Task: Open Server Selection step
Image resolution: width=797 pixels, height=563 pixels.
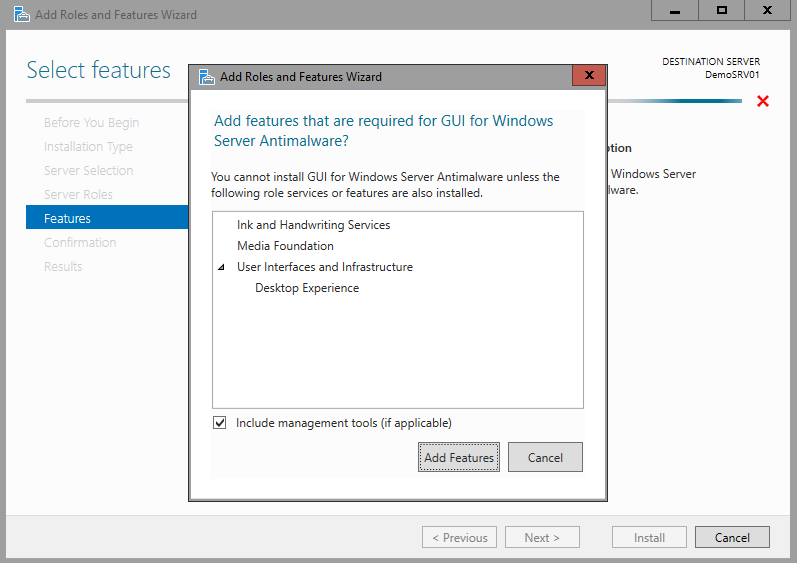Action: tap(88, 170)
